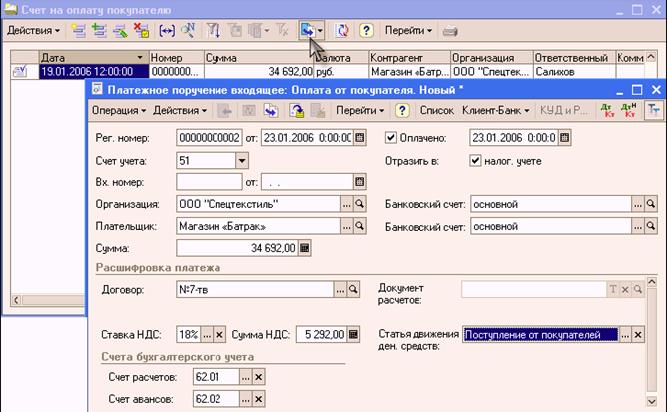Clear Ставка НДС with its X button
The image size is (667, 412).
click(x=219, y=335)
